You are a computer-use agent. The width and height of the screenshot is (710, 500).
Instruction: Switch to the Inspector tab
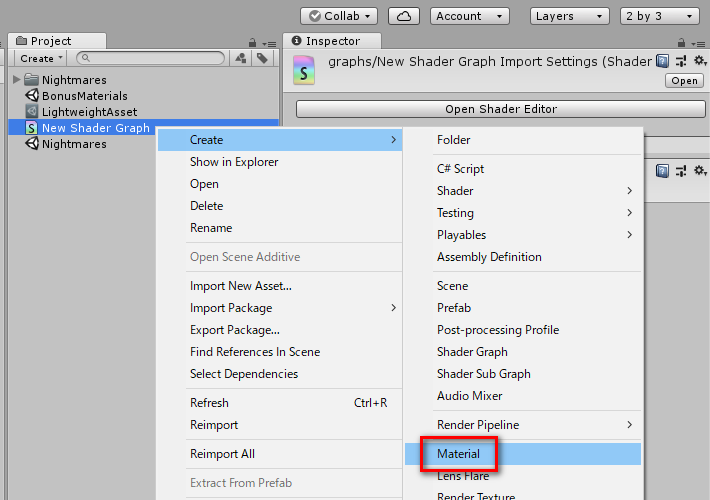(332, 41)
